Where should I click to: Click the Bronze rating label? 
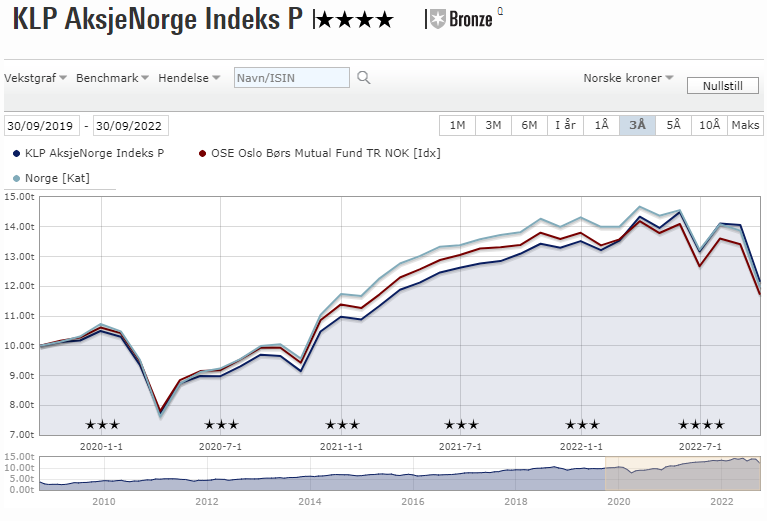(471, 20)
